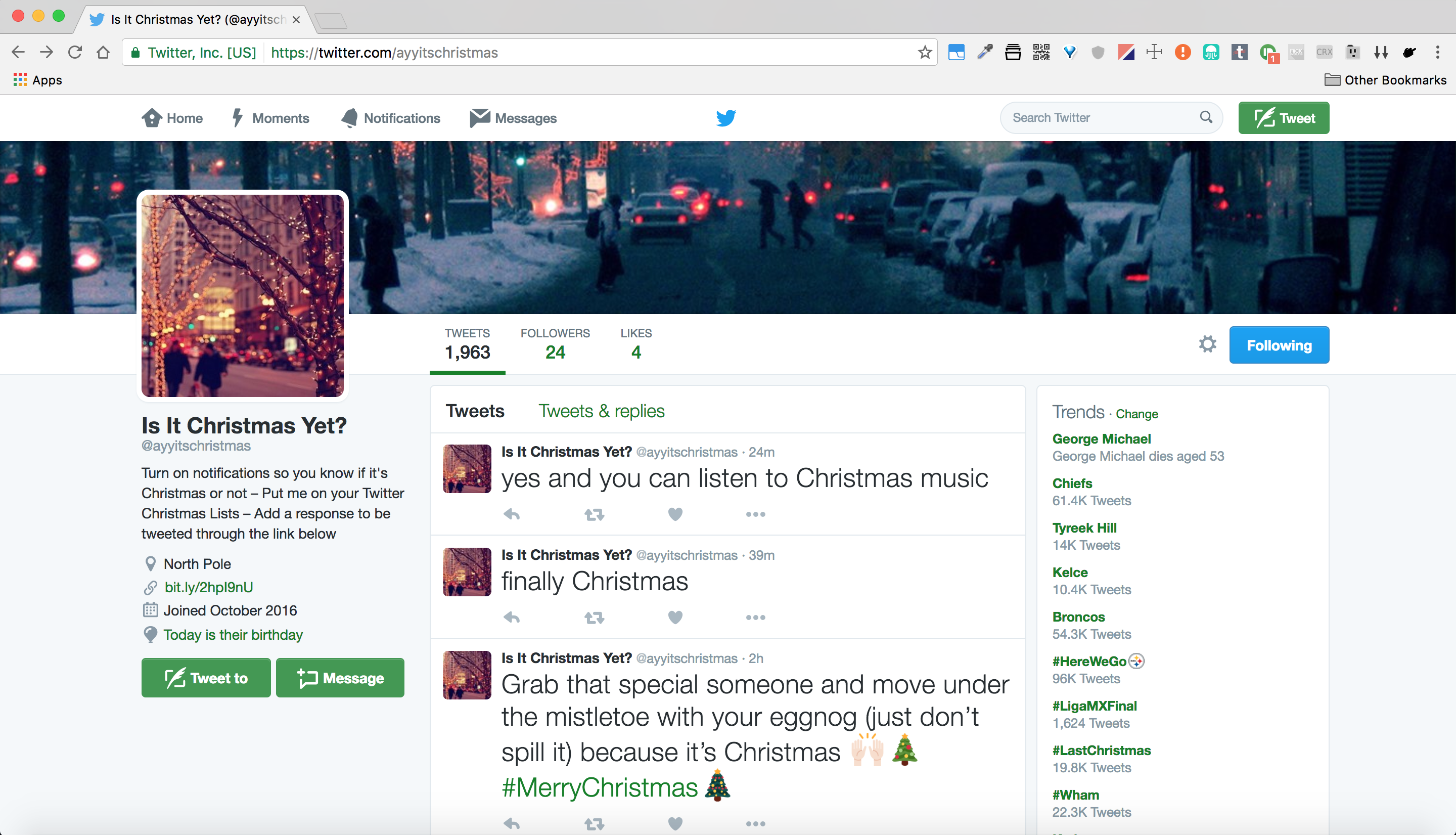Retweet the 'finally Christmas' tweet
Image resolution: width=1456 pixels, height=835 pixels.
594,618
